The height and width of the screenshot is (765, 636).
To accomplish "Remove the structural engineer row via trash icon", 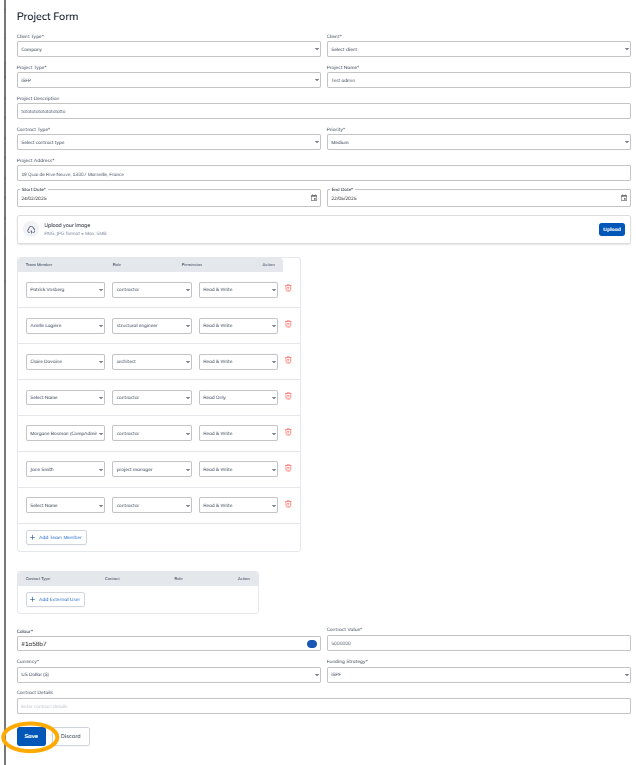I will (x=288, y=325).
